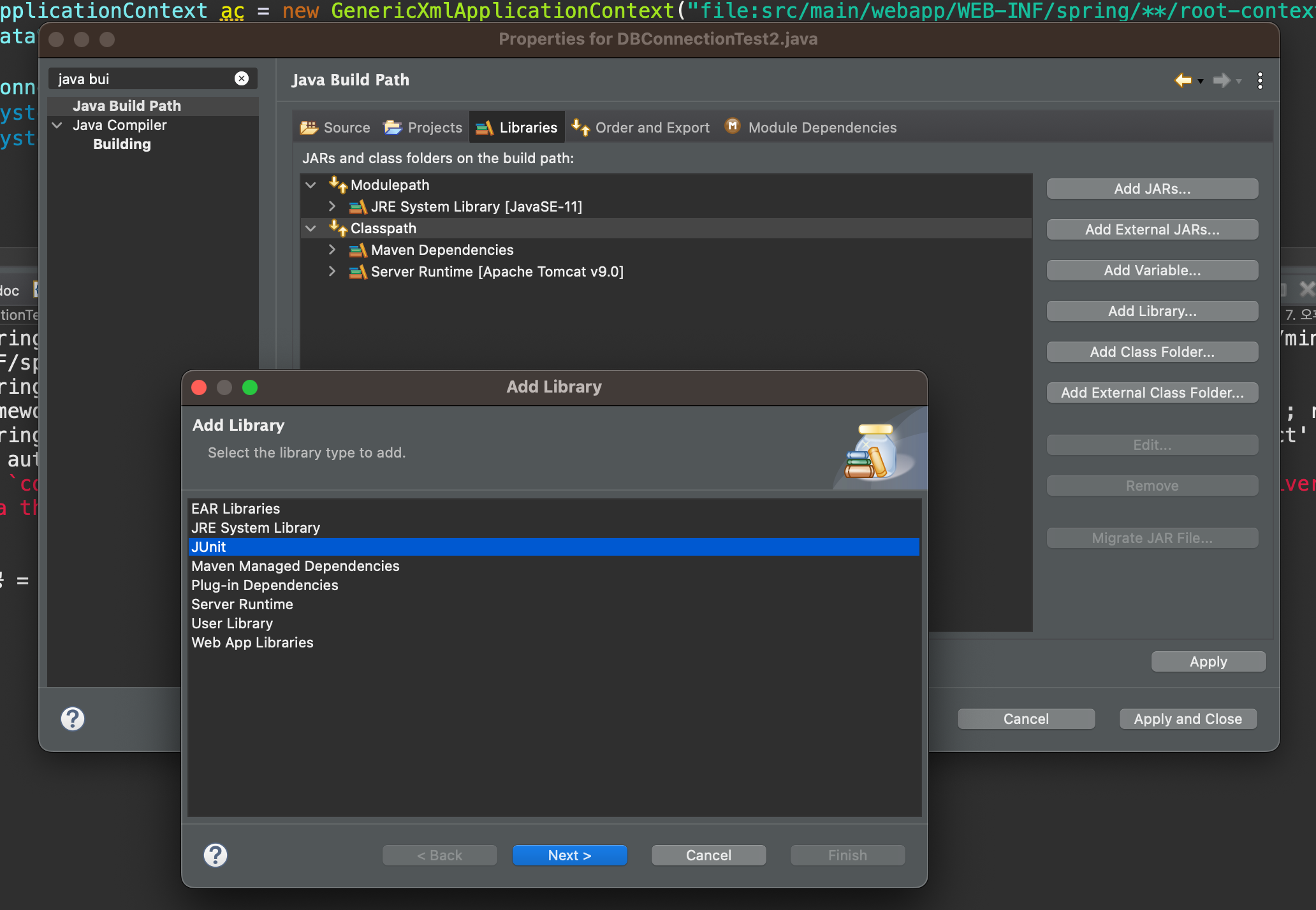This screenshot has width=1316, height=910.
Task: Open back history dropdown arrow
Action: (x=1201, y=82)
